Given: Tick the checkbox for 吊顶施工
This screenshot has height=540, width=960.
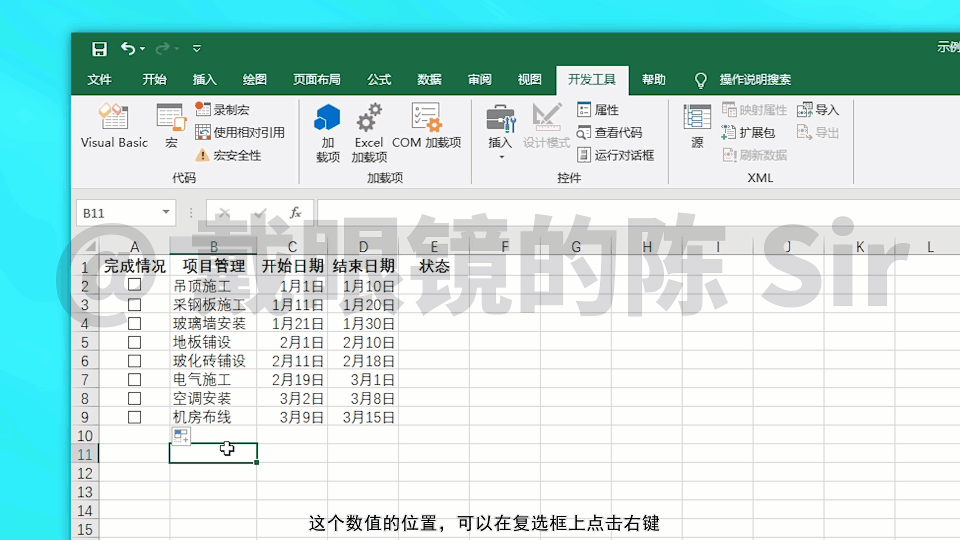Looking at the screenshot, I should coord(135,285).
